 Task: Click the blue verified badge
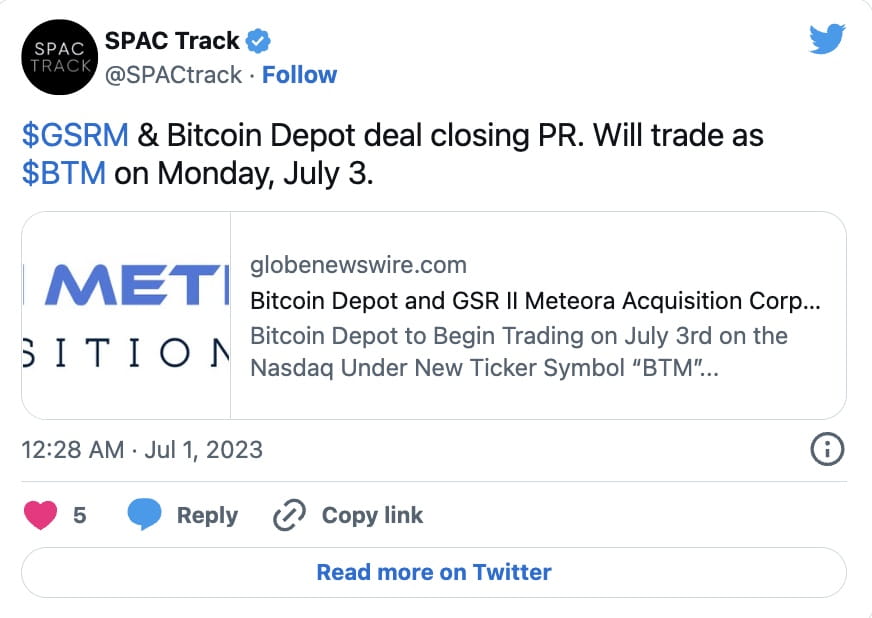pos(259,42)
